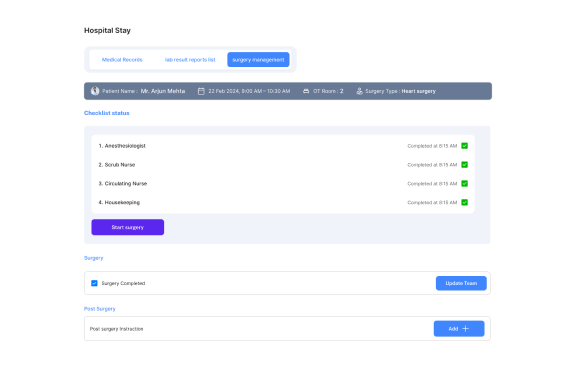Click patient name Mr. Arjun Mehta
Viewport: 577px width, 367px height.
pos(163,91)
